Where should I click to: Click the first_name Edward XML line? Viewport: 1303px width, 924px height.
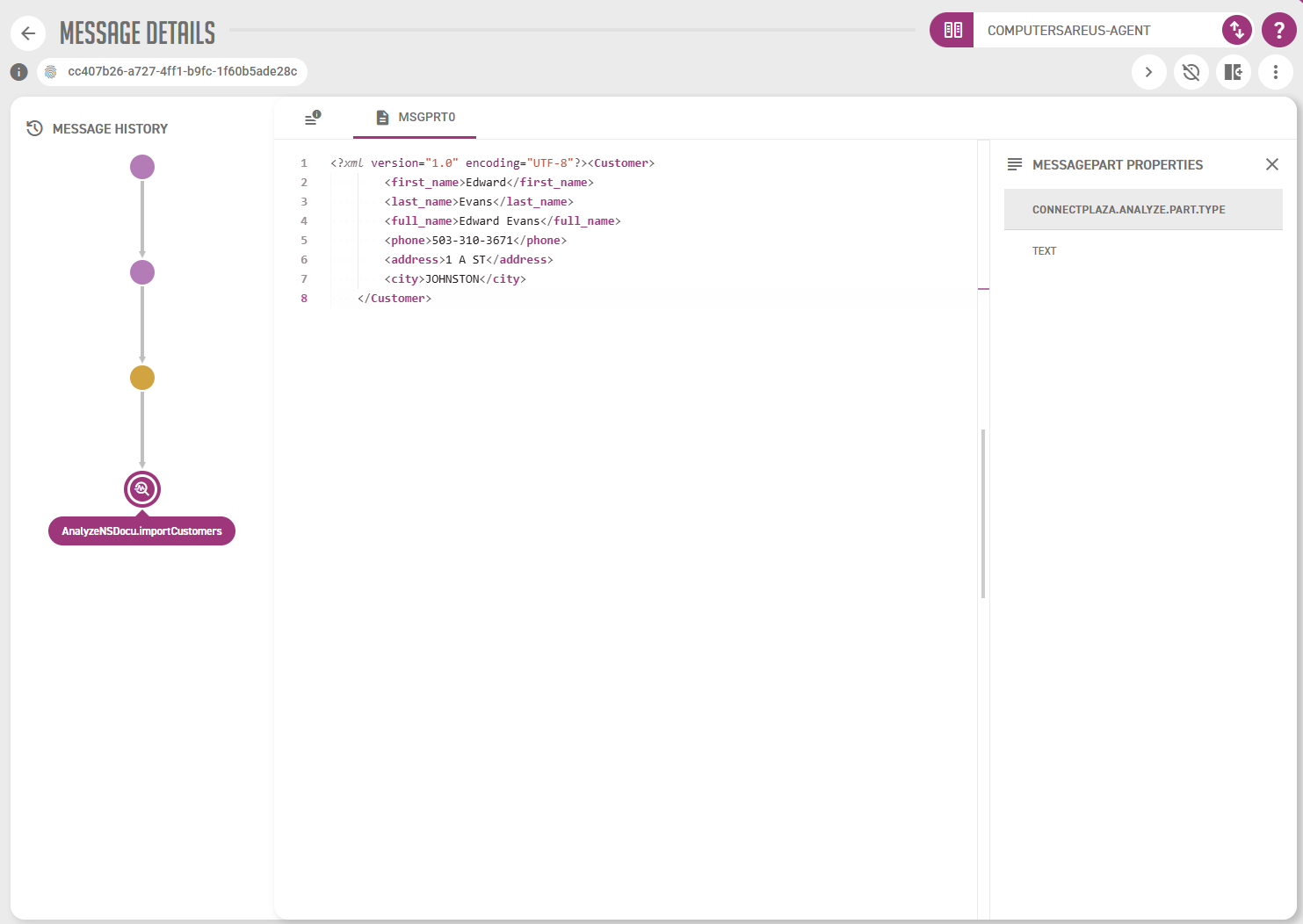489,182
